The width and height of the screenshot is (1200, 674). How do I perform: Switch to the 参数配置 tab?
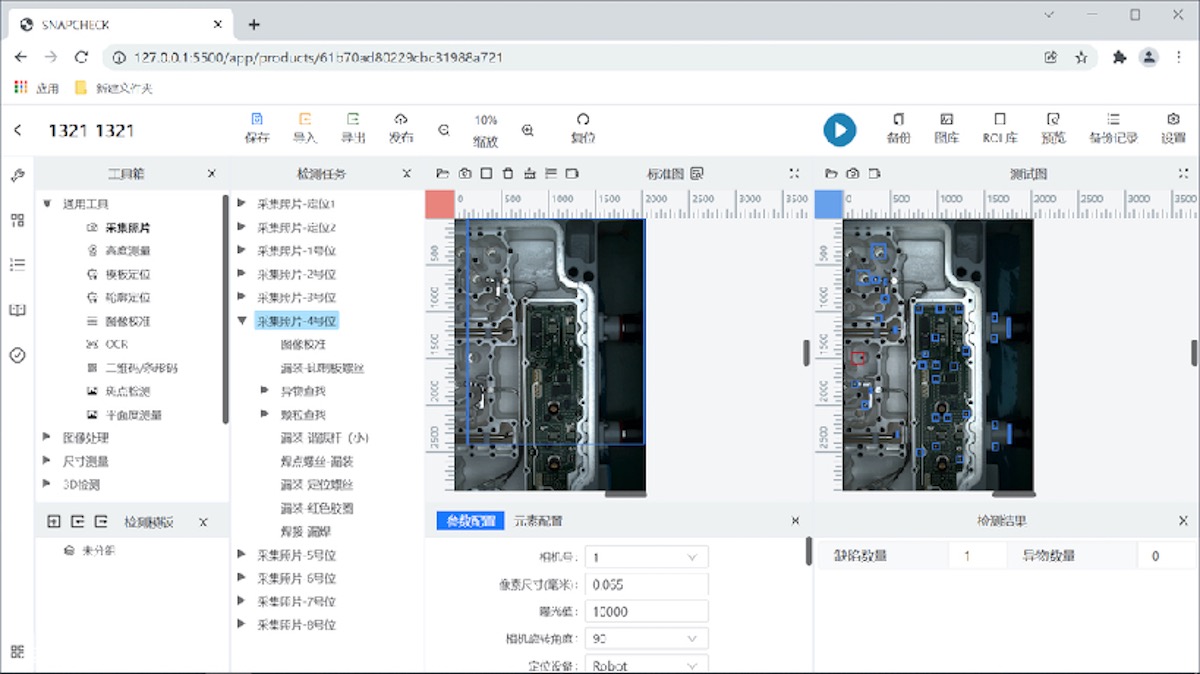pos(470,521)
